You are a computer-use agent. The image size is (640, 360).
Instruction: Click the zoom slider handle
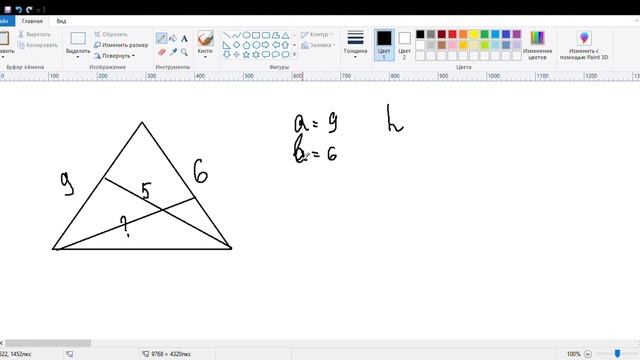tap(617, 353)
